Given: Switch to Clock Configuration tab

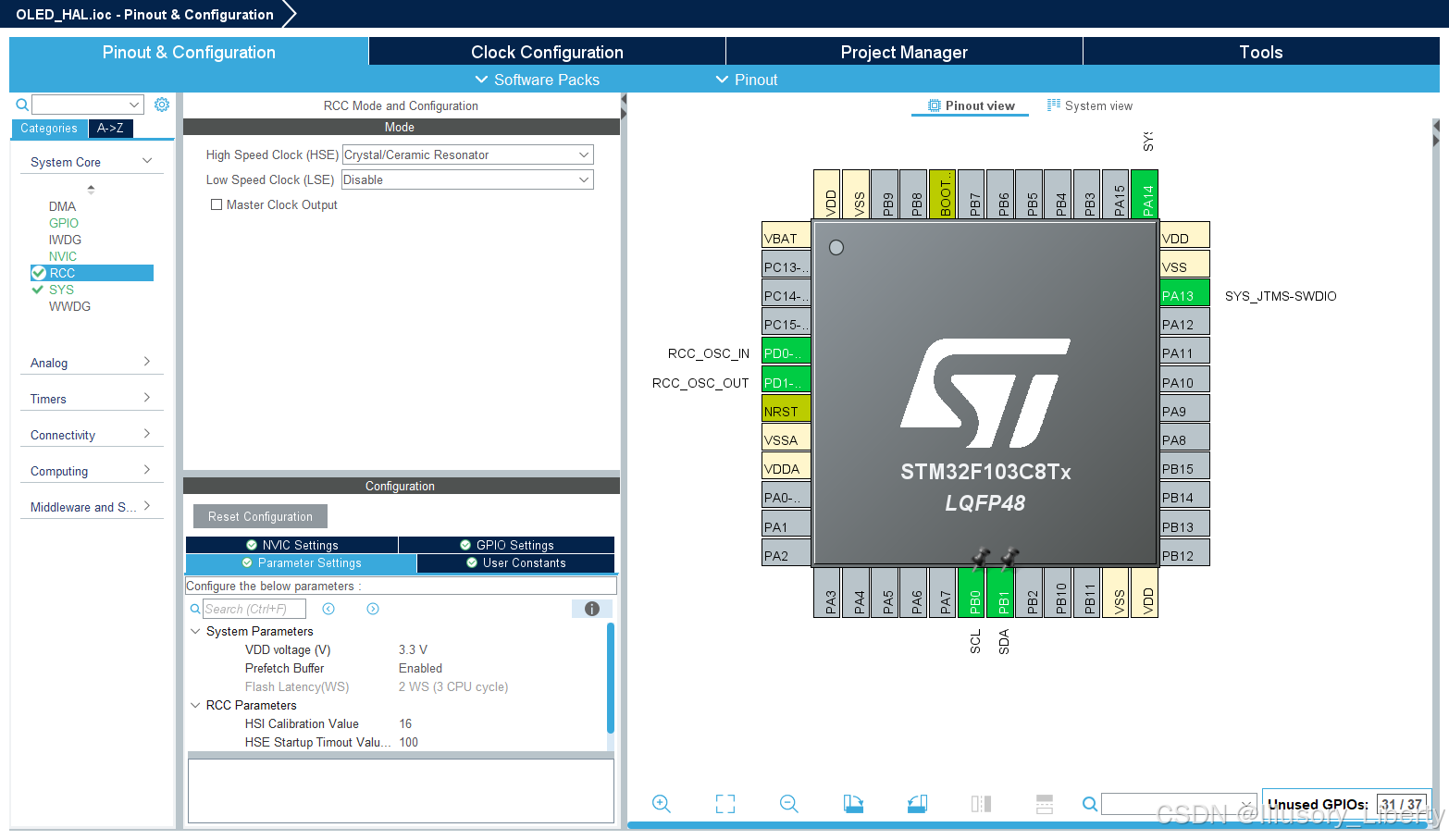Looking at the screenshot, I should (x=547, y=52).
